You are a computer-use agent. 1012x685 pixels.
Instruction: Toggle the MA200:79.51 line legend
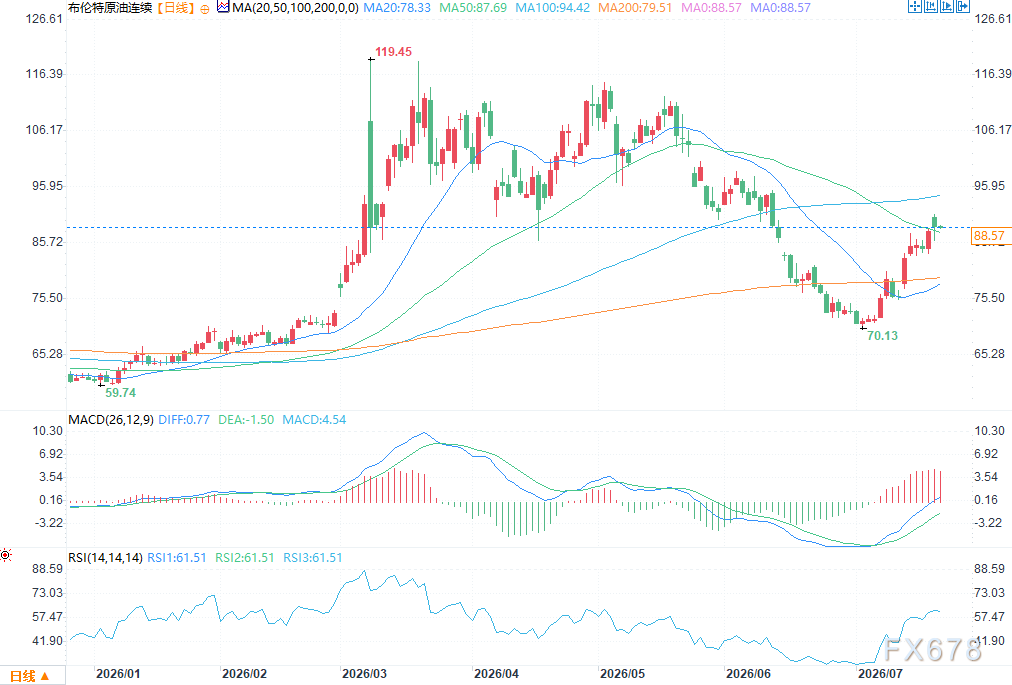[x=635, y=8]
